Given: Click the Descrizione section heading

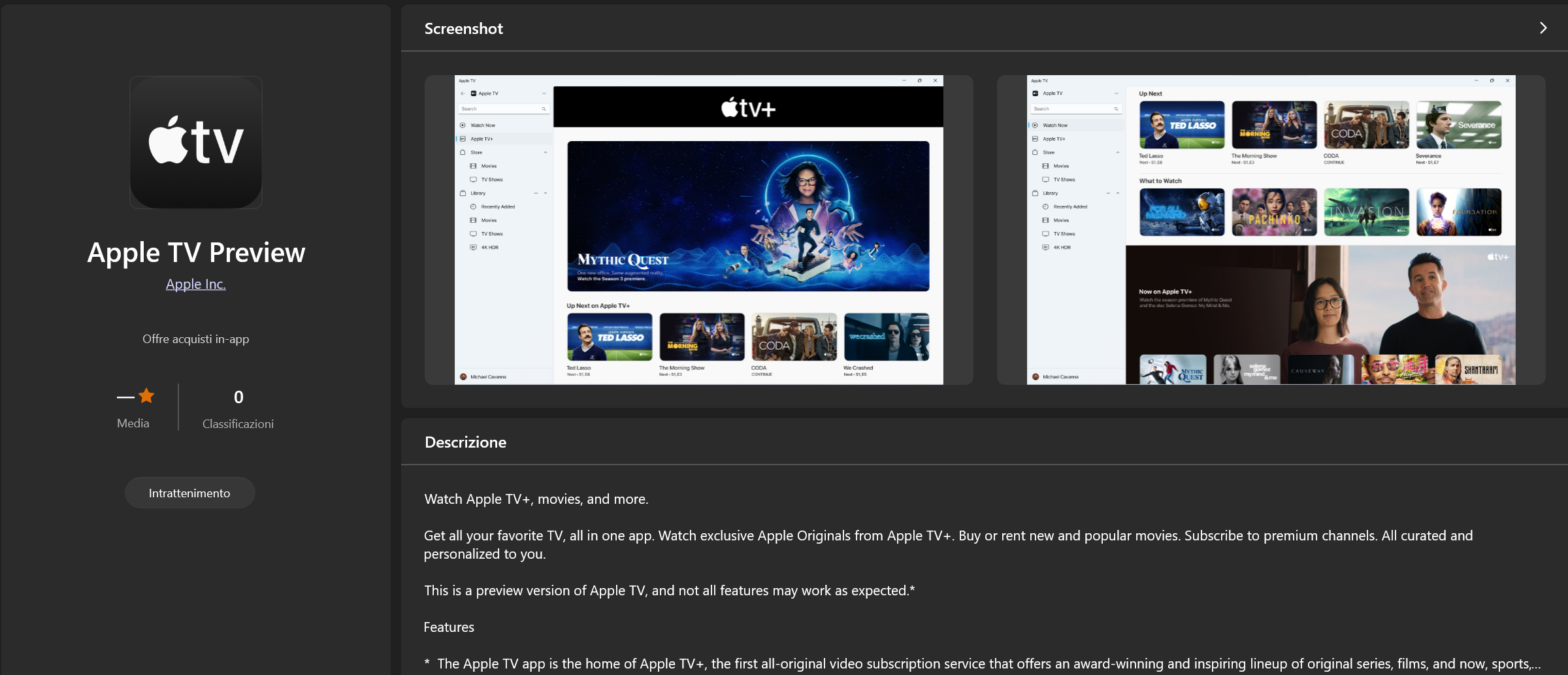Looking at the screenshot, I should 465,442.
